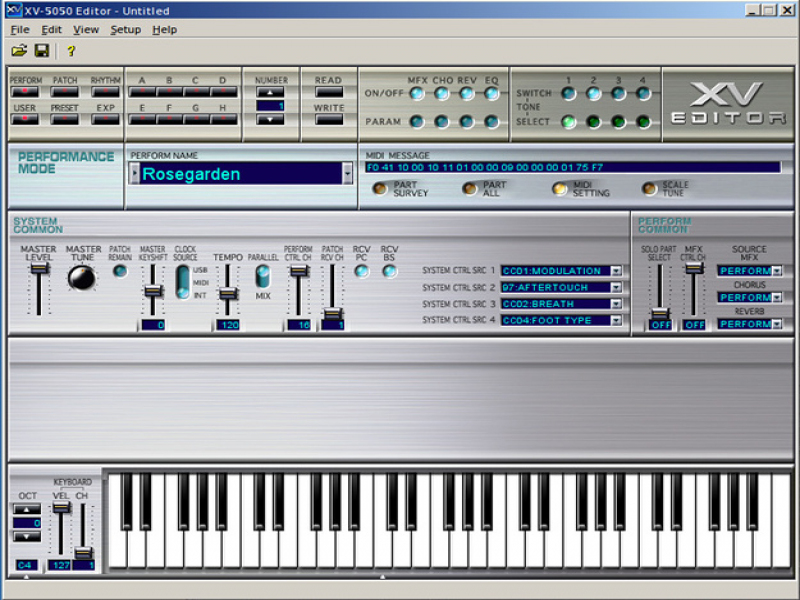Open System Ctrl Src 1 dropdown
Viewport: 800px width, 600px height.
[x=616, y=271]
